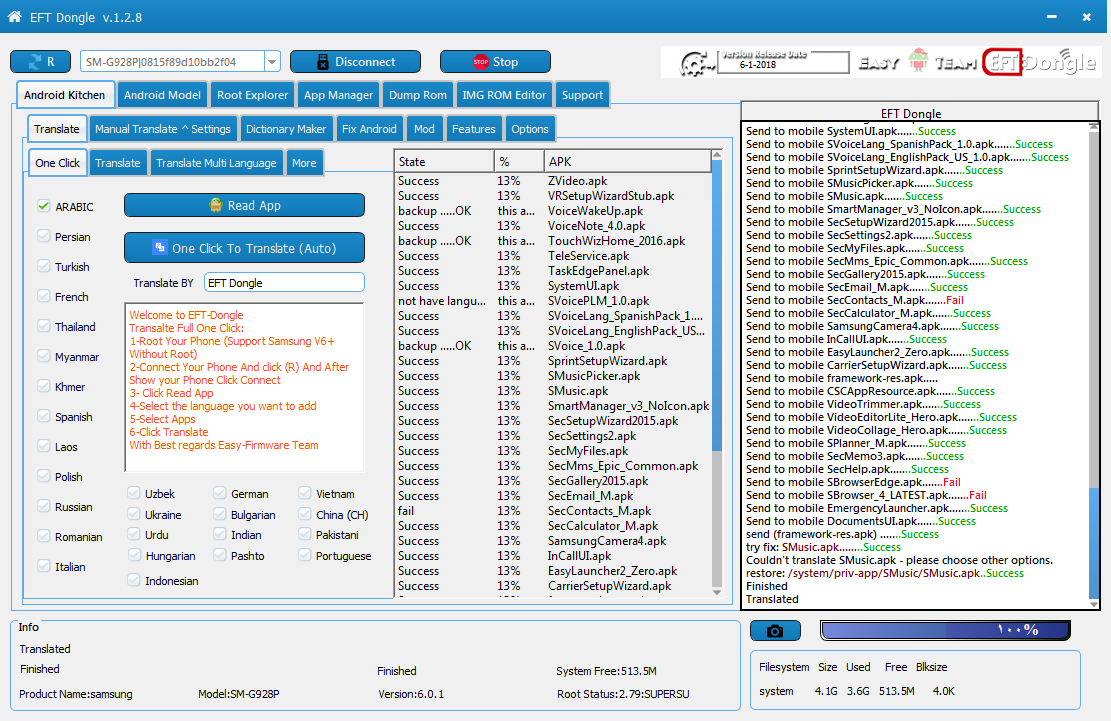
Task: Click the State column header
Action: click(x=444, y=161)
